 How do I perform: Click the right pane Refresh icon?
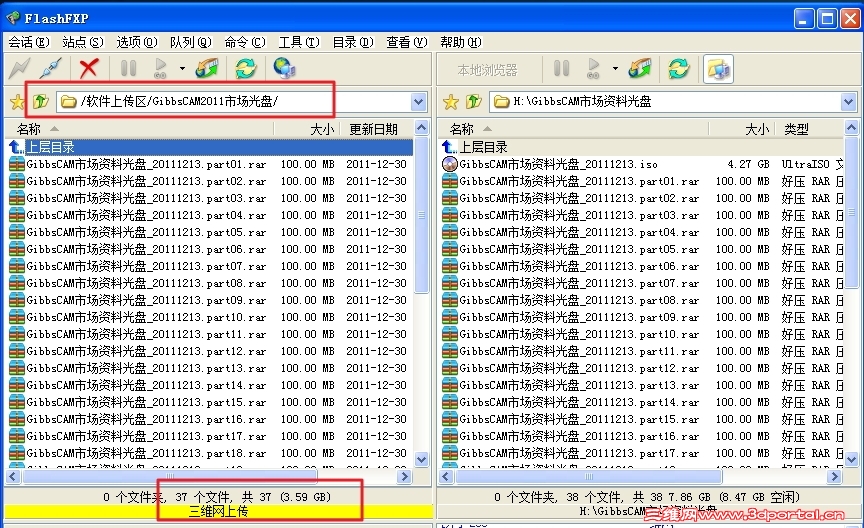coord(679,68)
